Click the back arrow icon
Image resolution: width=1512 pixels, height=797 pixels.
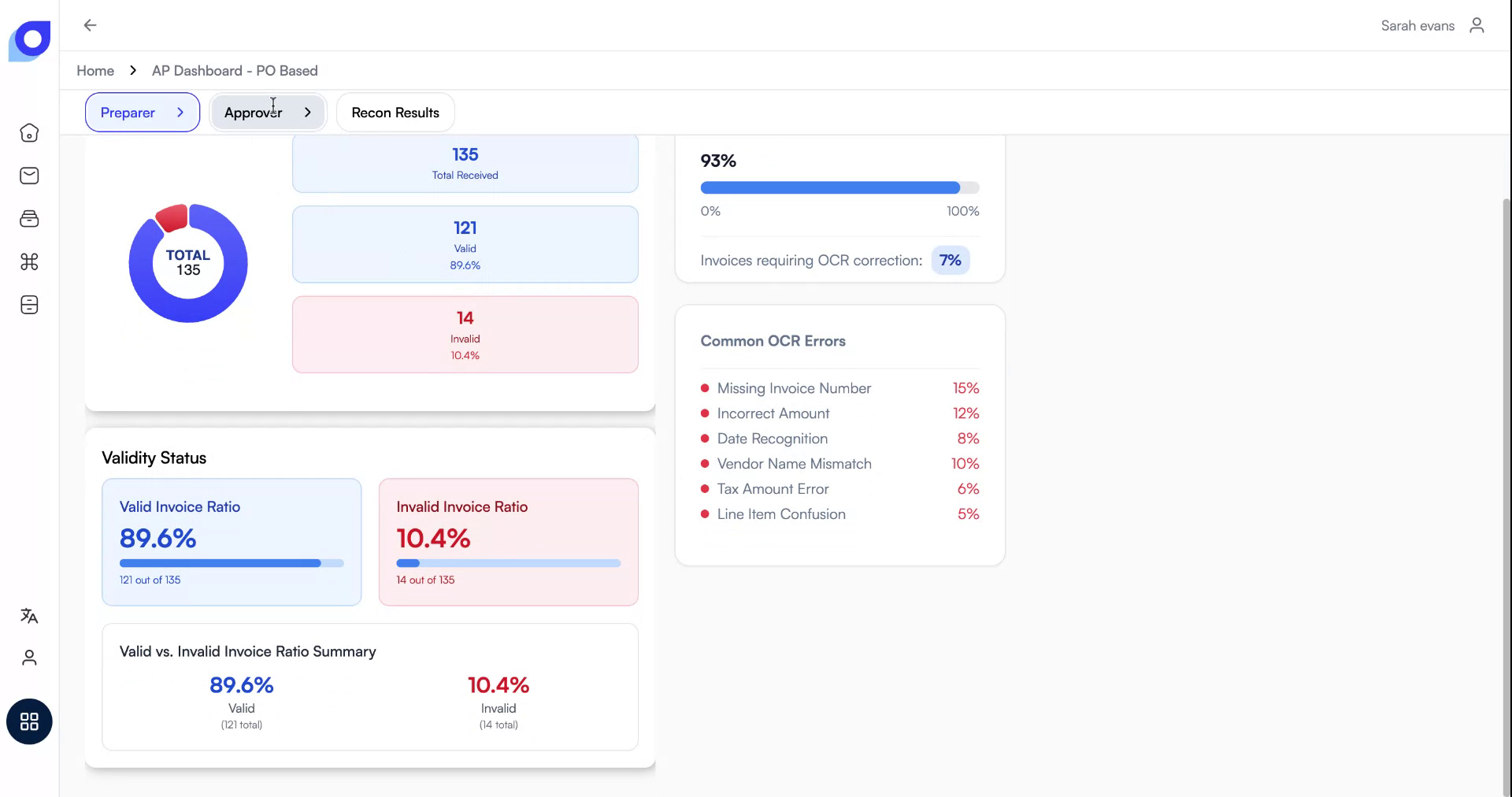coord(90,25)
